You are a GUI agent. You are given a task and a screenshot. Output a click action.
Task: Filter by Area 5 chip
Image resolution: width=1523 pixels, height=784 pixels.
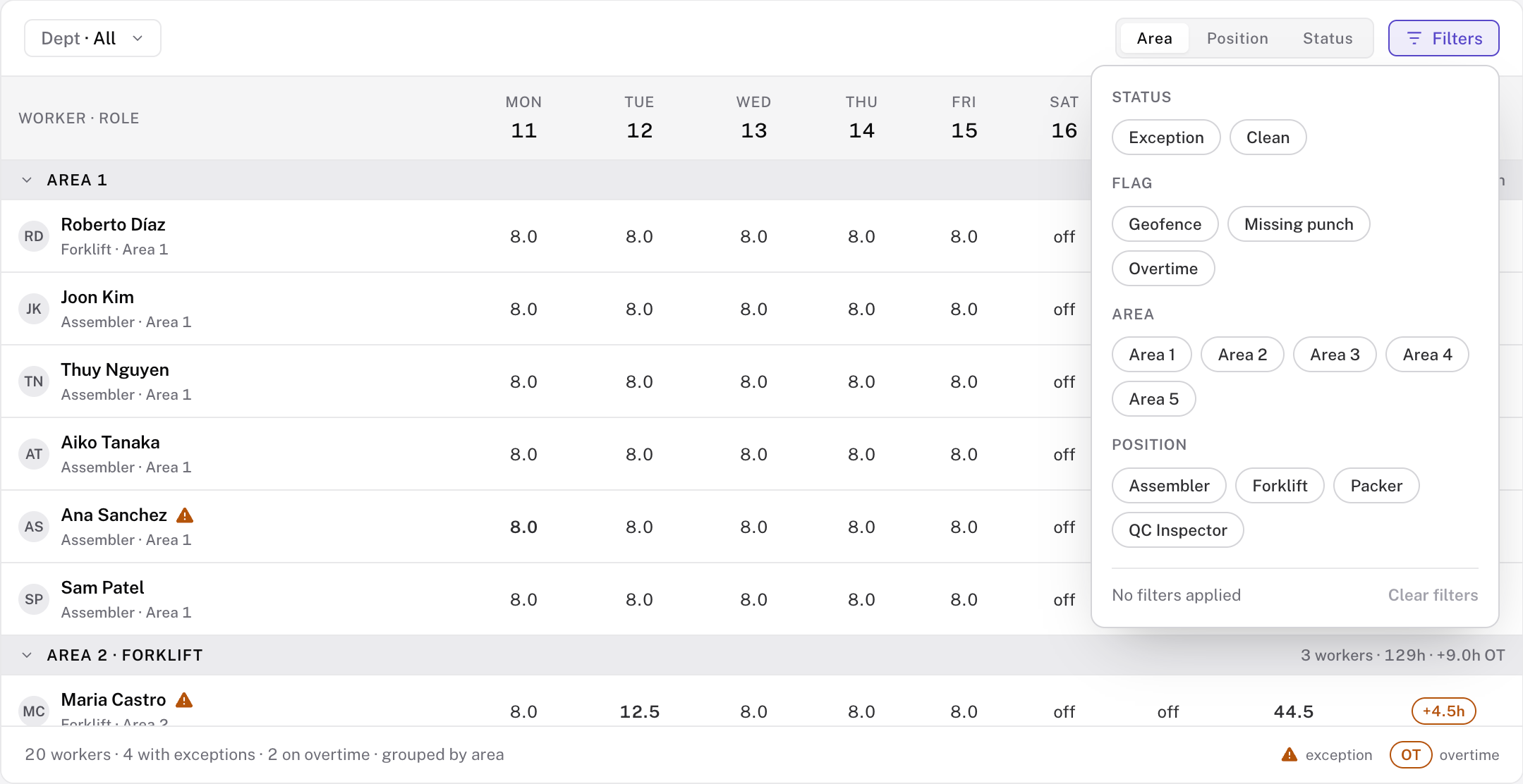(x=1154, y=399)
